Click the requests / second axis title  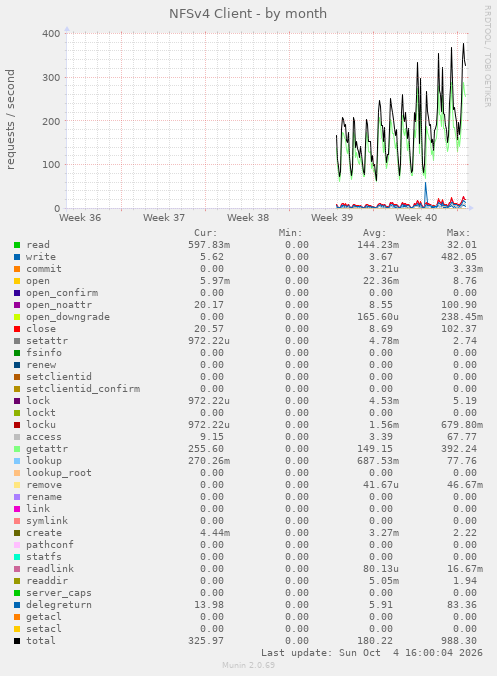click(x=10, y=119)
